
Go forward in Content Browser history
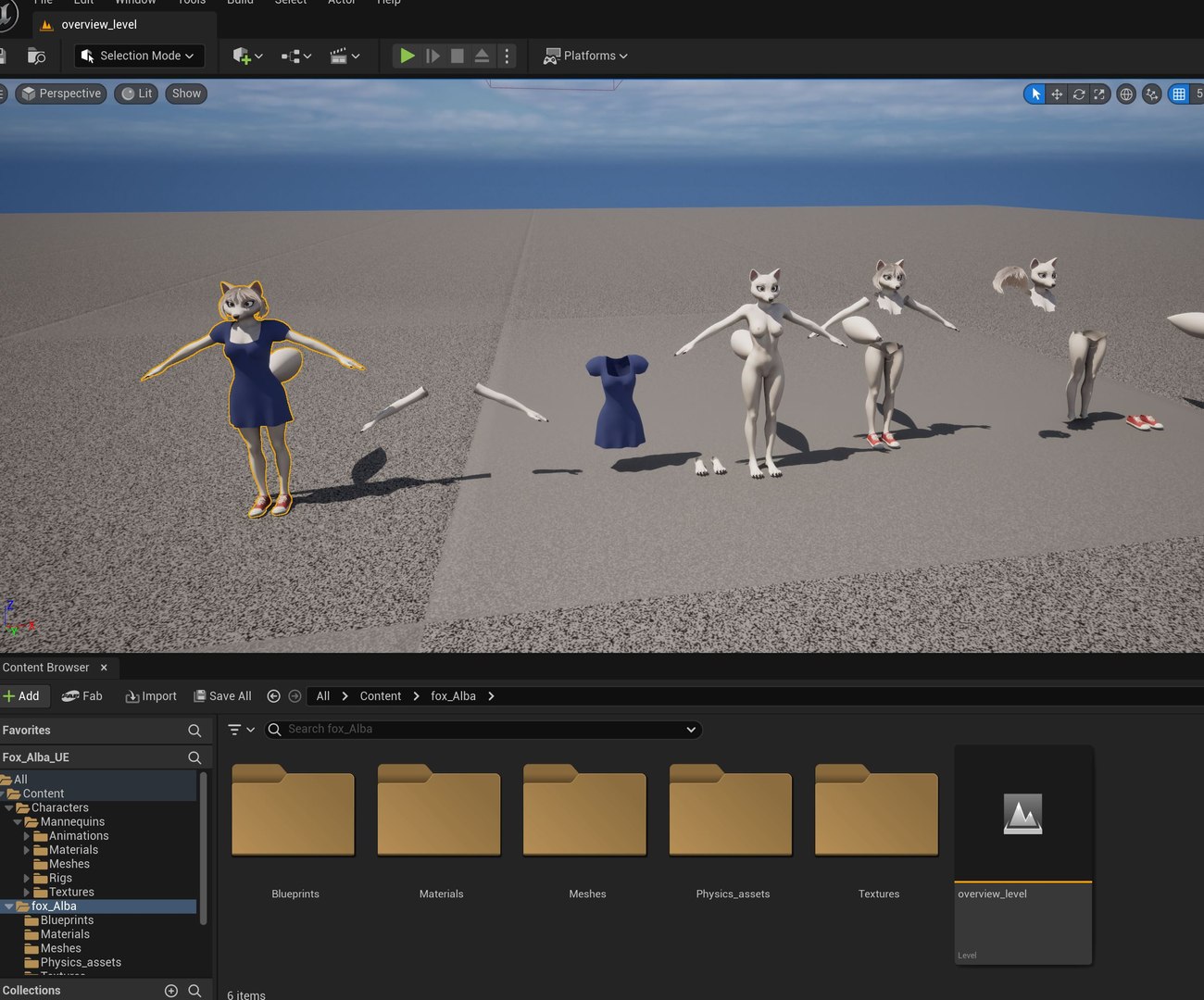[295, 696]
